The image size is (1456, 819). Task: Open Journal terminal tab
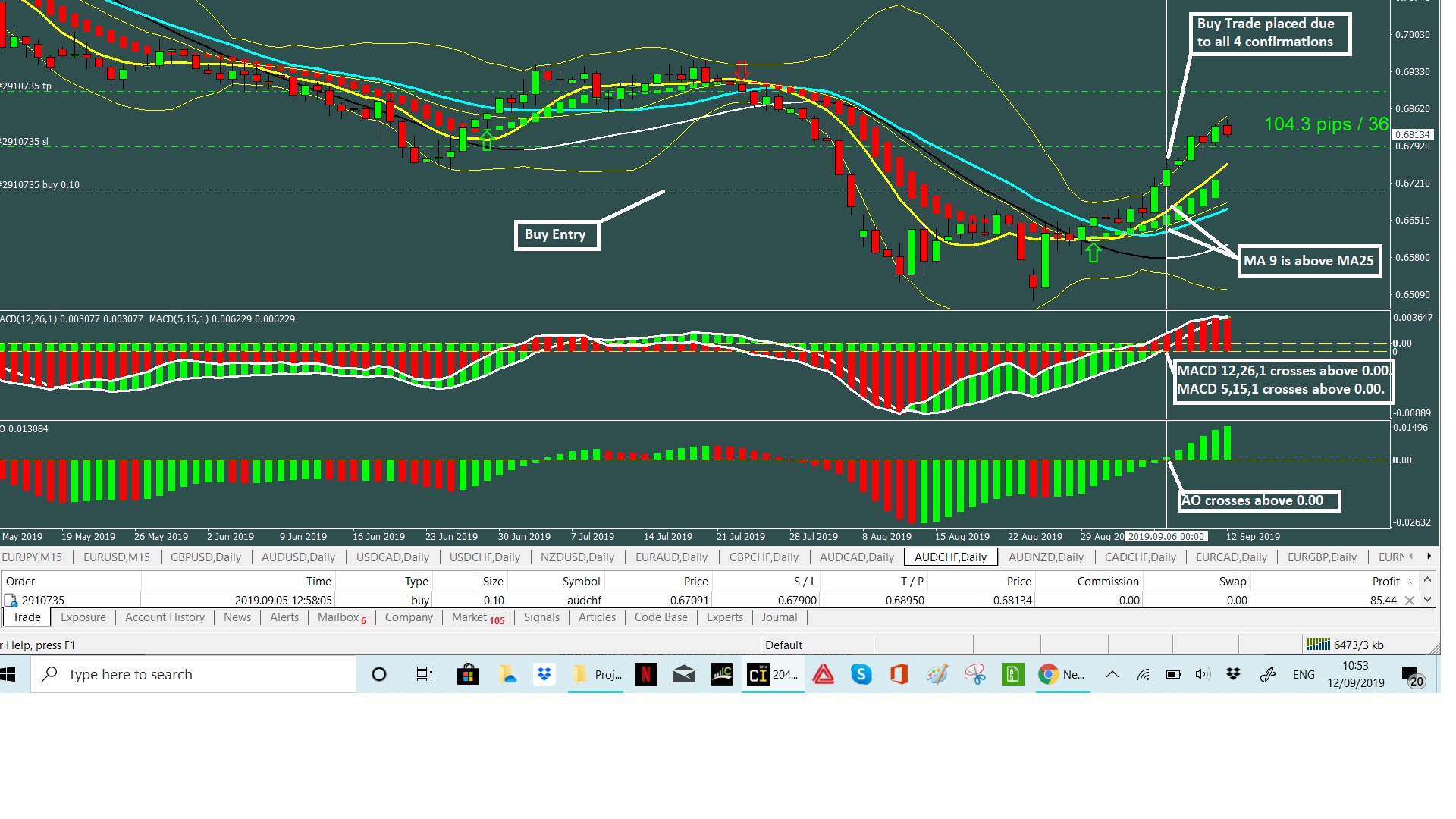click(x=779, y=617)
